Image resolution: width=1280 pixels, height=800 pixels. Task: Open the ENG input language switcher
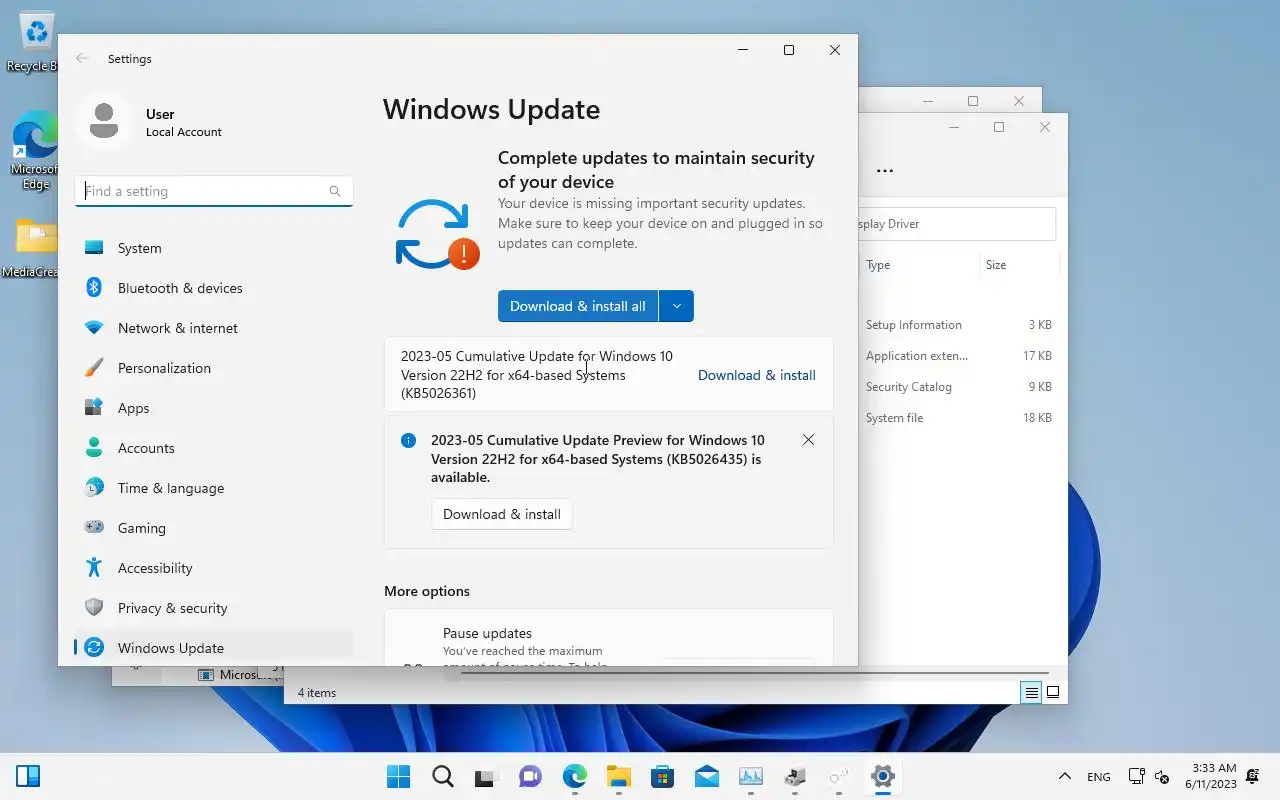(x=1098, y=777)
